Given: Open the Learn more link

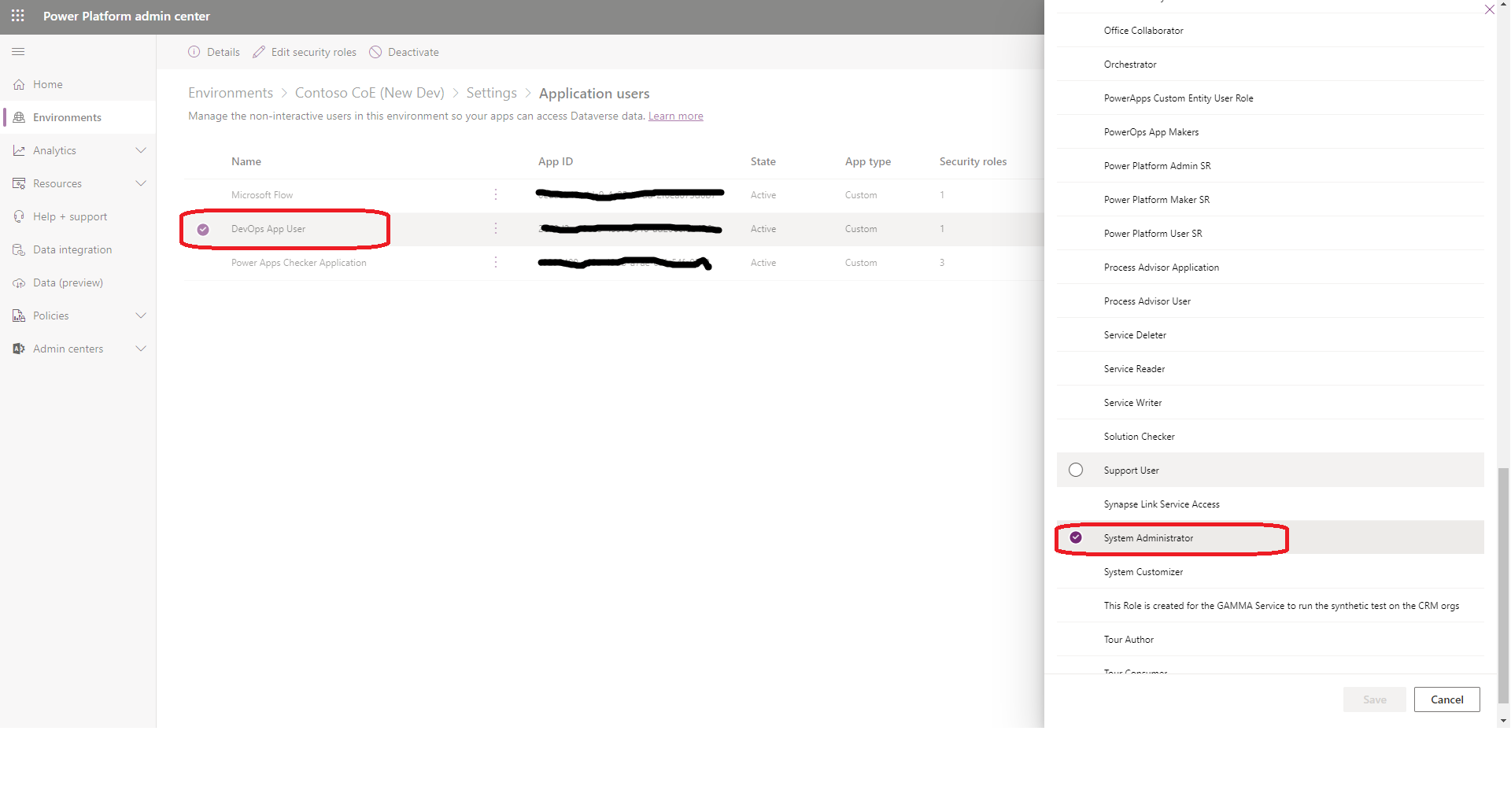Looking at the screenshot, I should (x=675, y=116).
